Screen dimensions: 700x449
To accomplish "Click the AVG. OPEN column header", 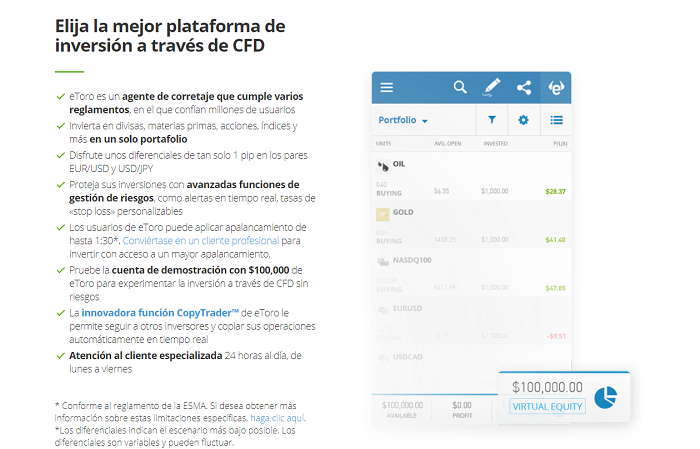I will (x=447, y=144).
